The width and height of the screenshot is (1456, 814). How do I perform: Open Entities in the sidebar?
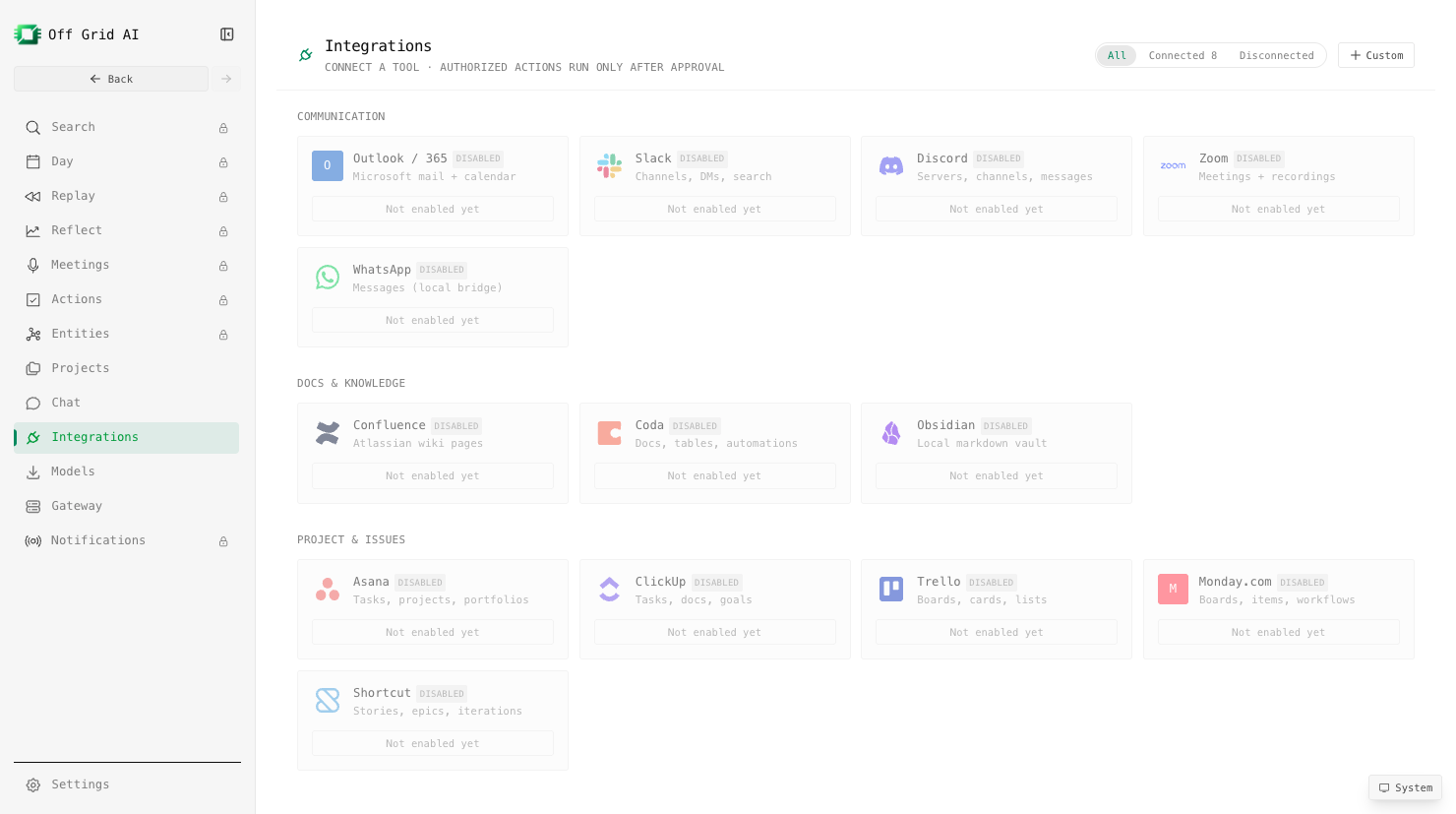[x=127, y=335]
